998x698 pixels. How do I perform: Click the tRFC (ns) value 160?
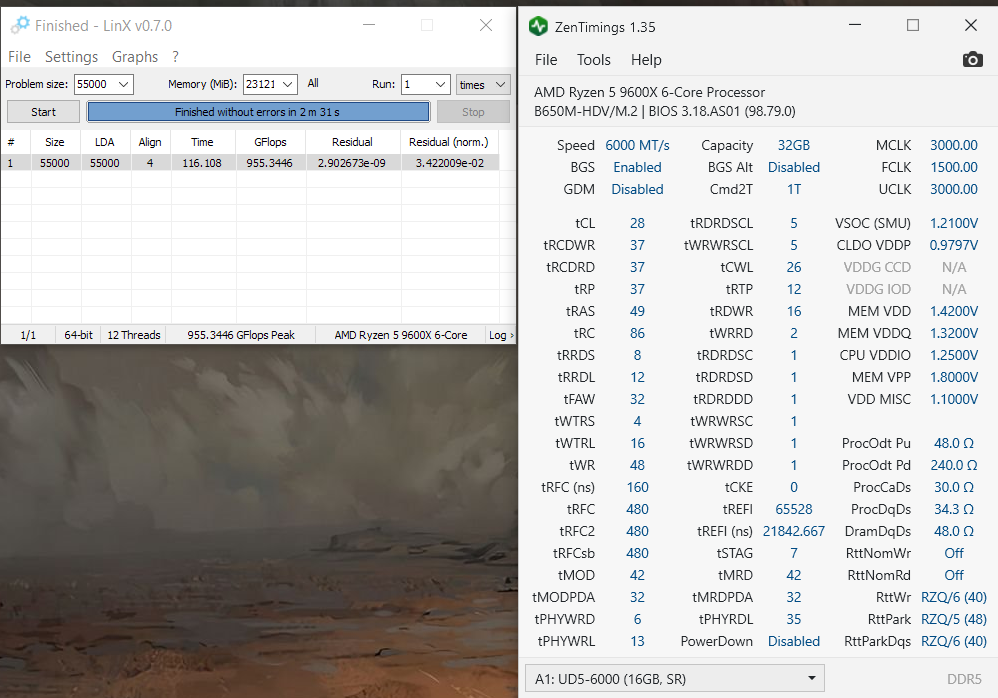(637, 487)
